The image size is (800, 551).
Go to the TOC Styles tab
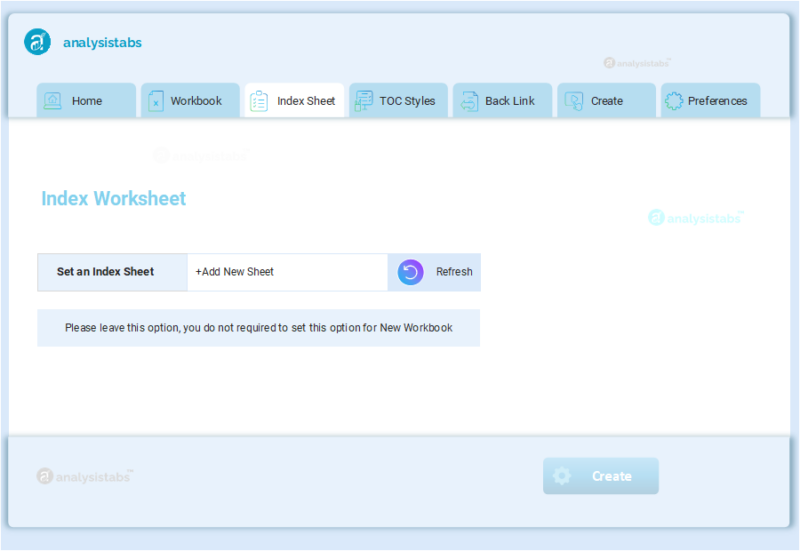tap(407, 101)
